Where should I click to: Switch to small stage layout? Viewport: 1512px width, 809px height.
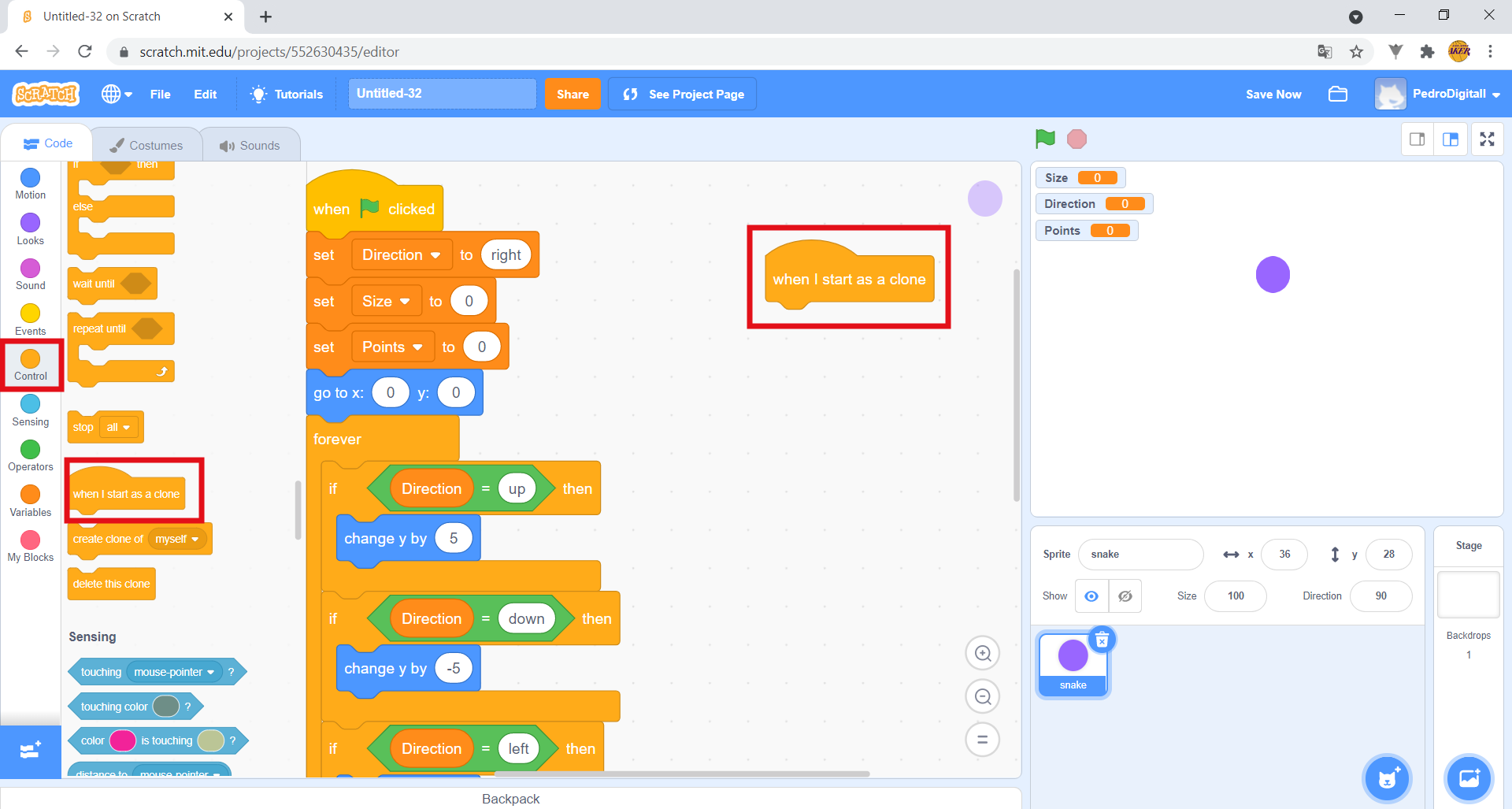1417,139
